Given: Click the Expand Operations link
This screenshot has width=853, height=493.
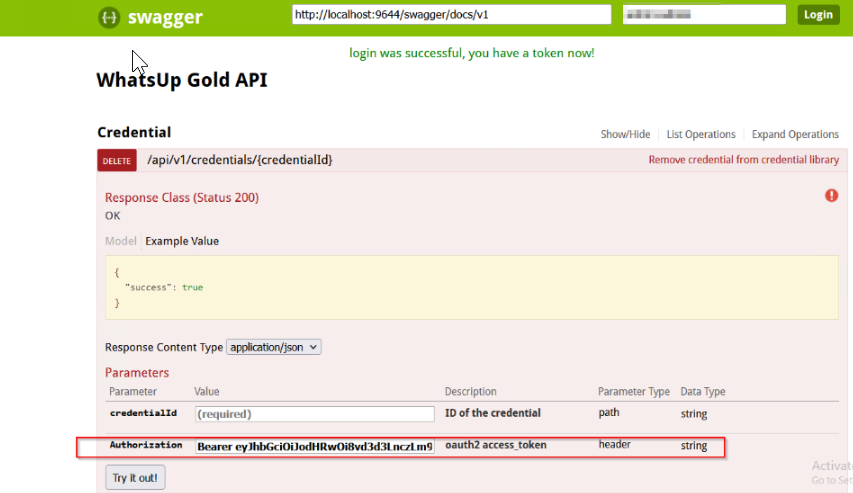Looking at the screenshot, I should coord(795,134).
